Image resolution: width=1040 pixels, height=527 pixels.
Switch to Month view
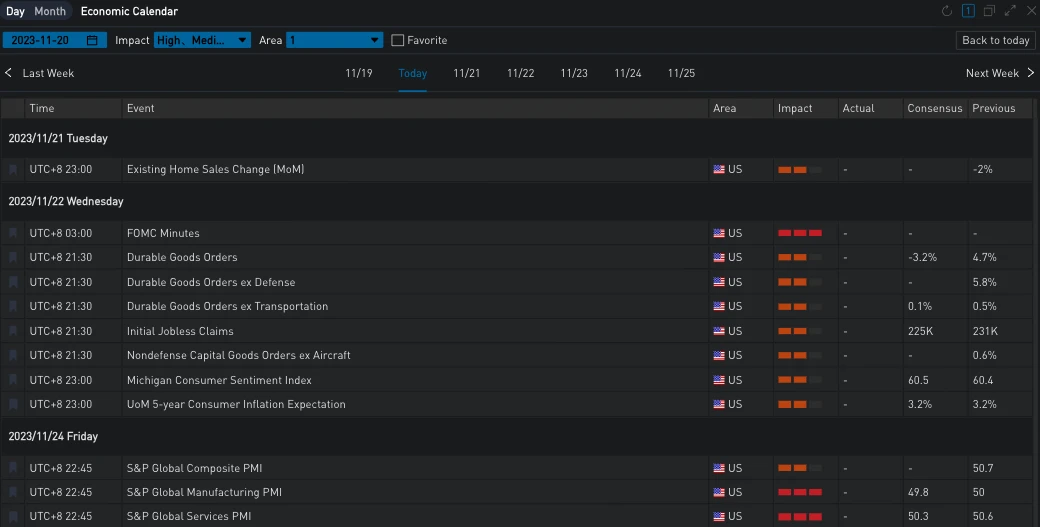50,12
